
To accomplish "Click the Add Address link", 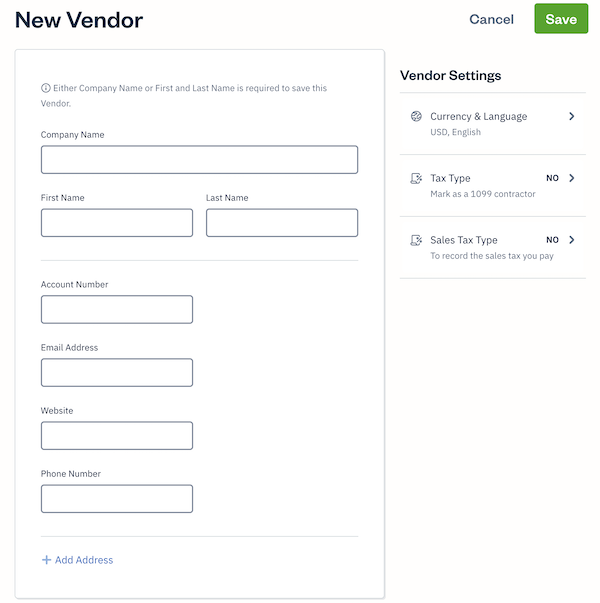I will (x=84, y=560).
